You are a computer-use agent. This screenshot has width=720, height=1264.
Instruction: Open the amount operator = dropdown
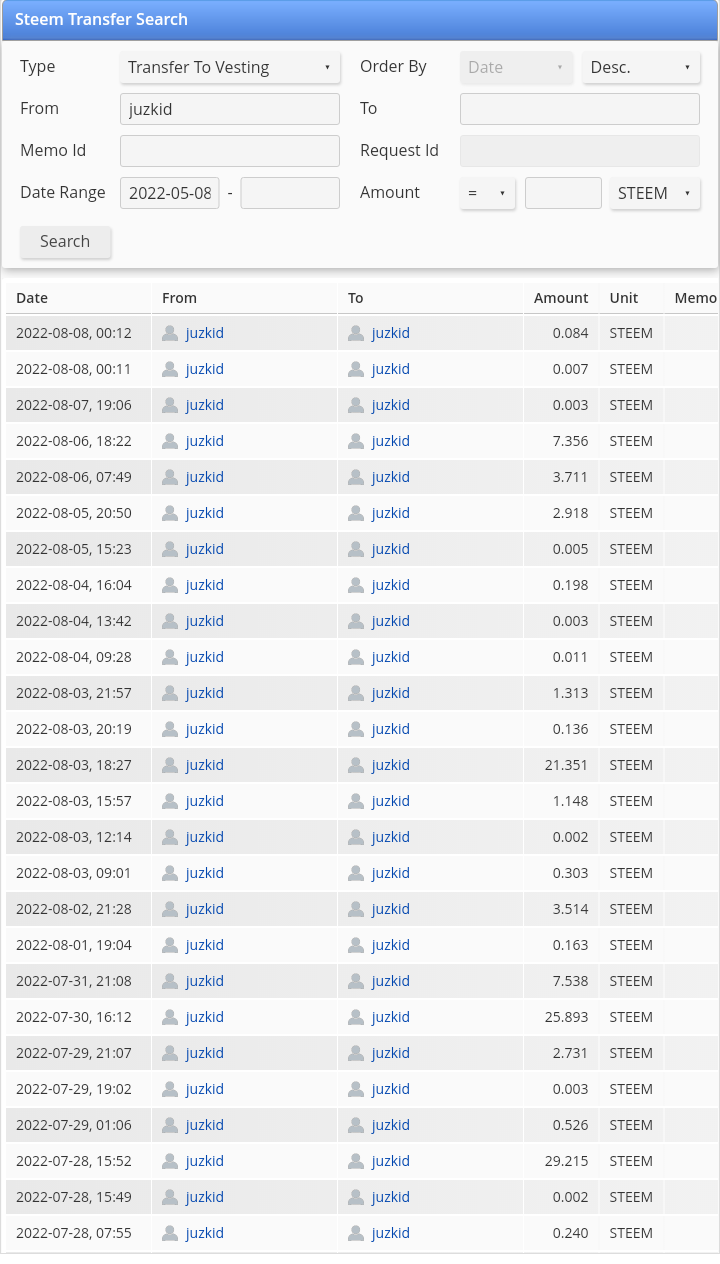488,193
